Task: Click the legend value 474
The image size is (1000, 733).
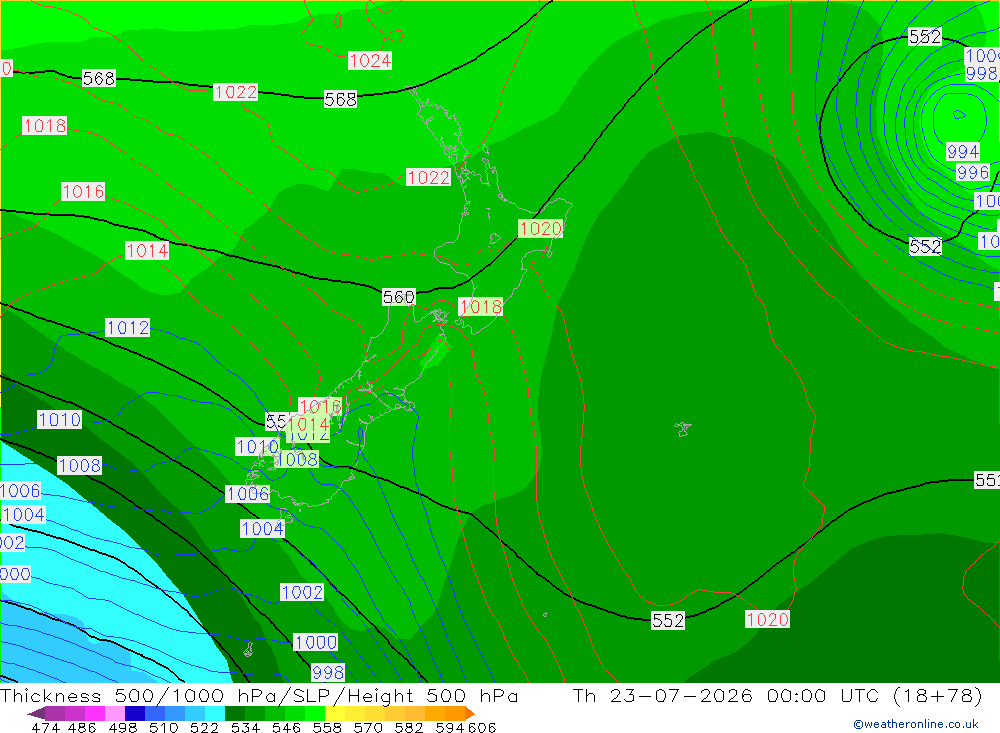Action: point(45,727)
